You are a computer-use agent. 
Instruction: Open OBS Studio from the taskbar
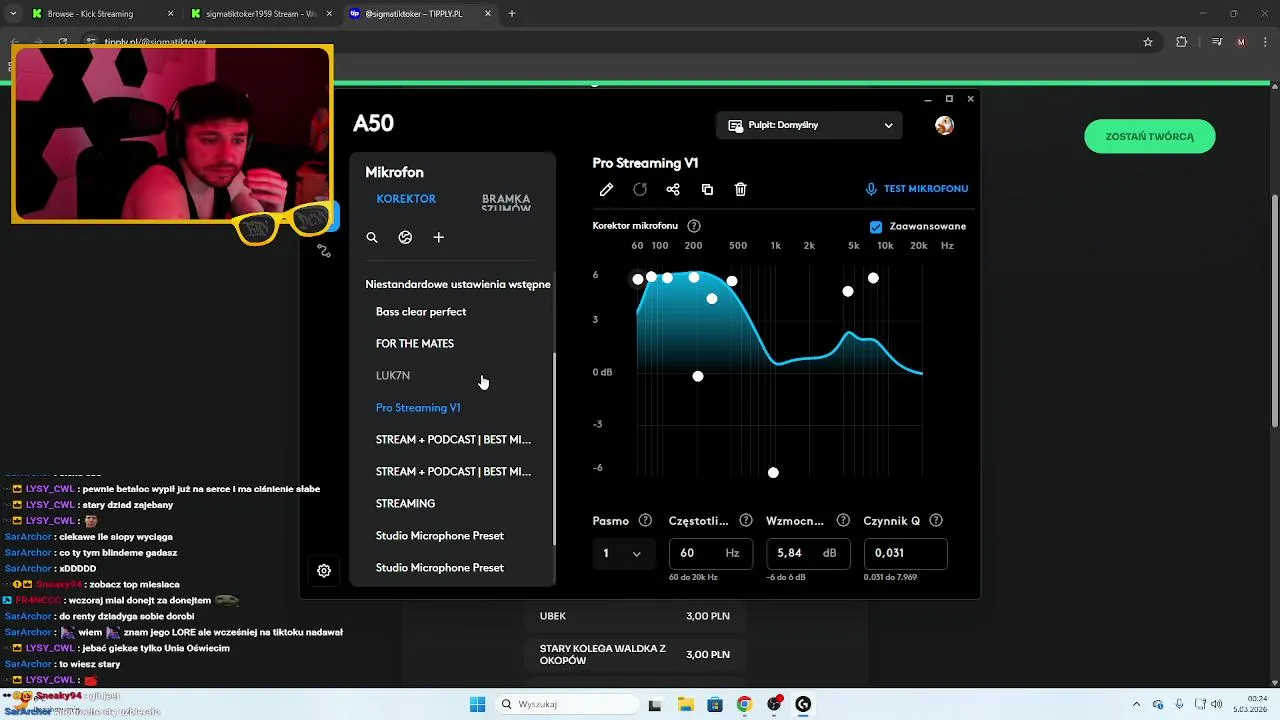pos(773,704)
